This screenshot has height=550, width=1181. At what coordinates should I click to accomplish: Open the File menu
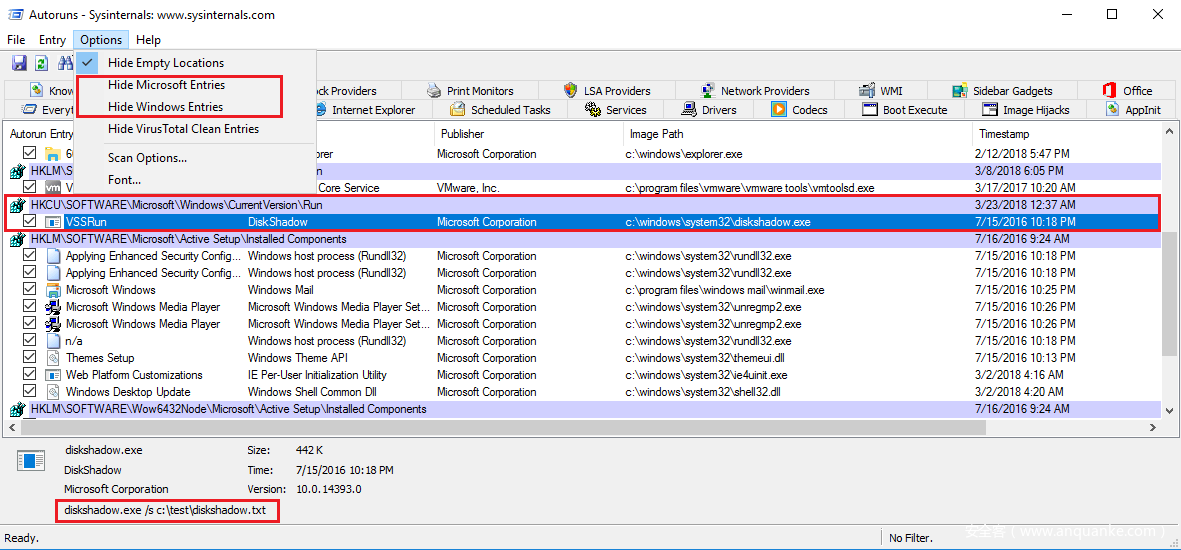pyautogui.click(x=16, y=40)
